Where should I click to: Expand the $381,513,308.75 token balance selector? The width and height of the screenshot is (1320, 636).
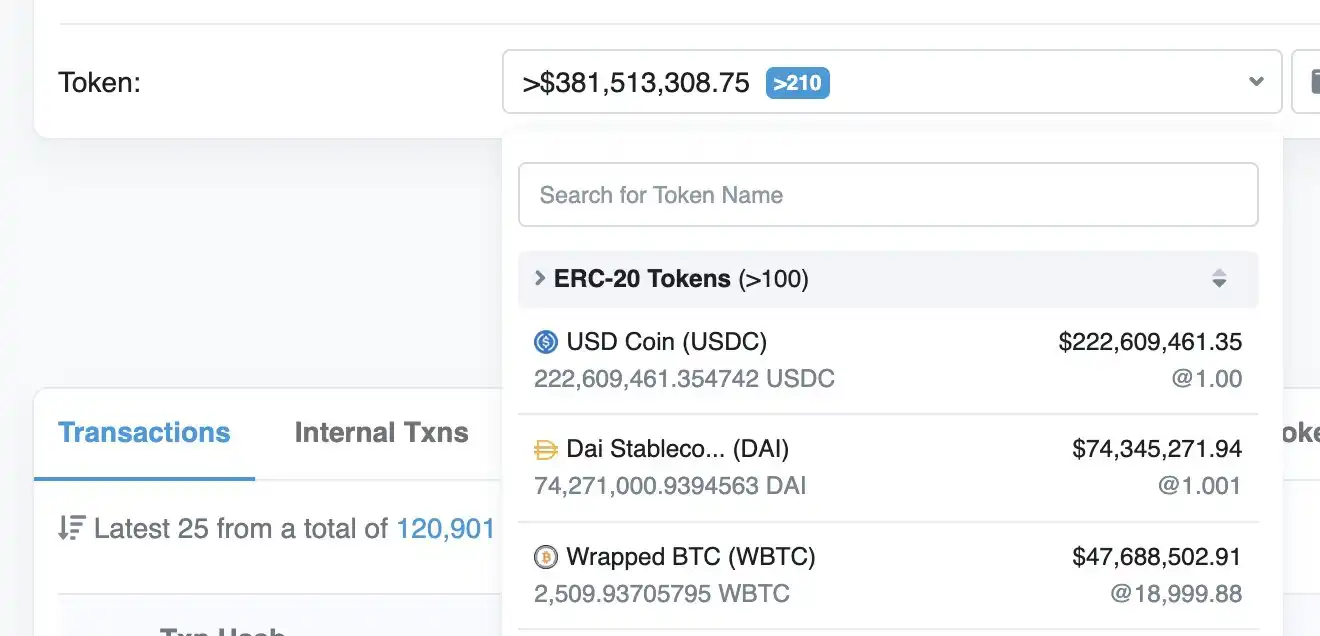892,82
